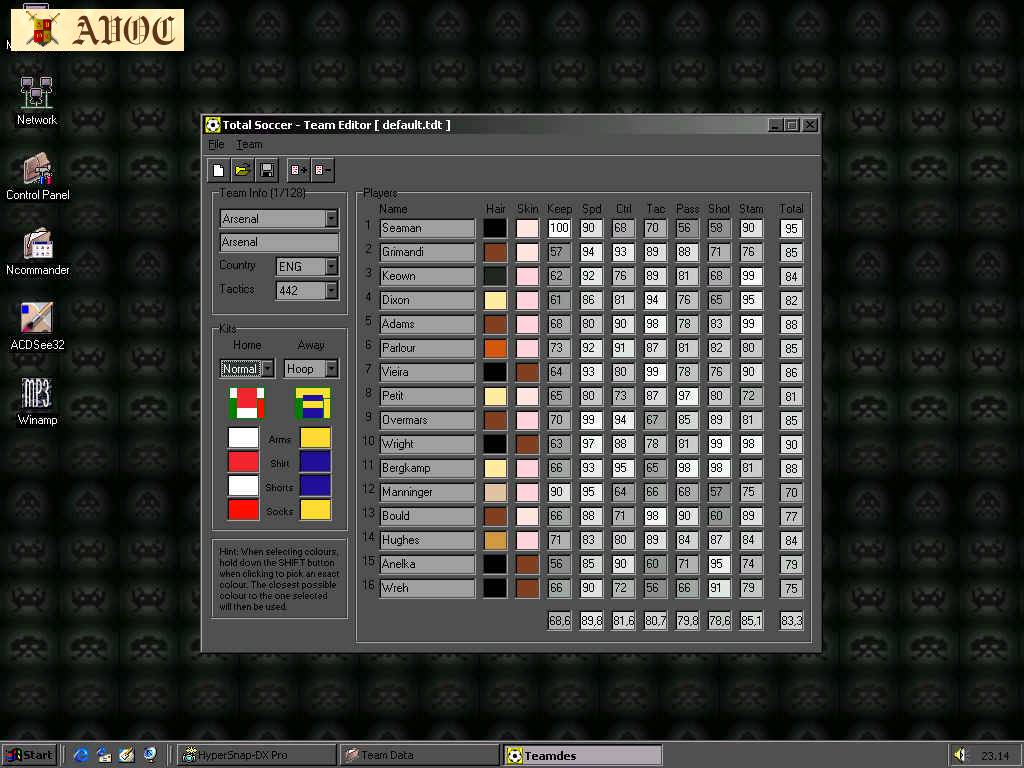Click the remove team toolbar icon (minus)
Viewport: 1024px width, 768px height.
tap(323, 170)
